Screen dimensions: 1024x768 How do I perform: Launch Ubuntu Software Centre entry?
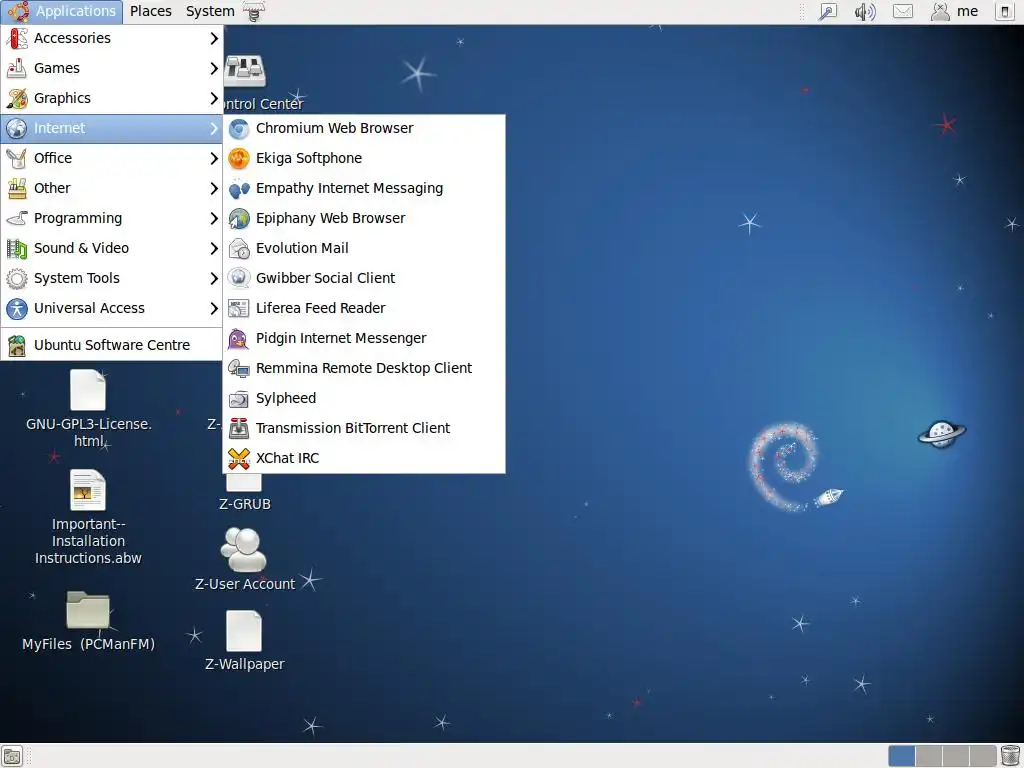(x=112, y=345)
